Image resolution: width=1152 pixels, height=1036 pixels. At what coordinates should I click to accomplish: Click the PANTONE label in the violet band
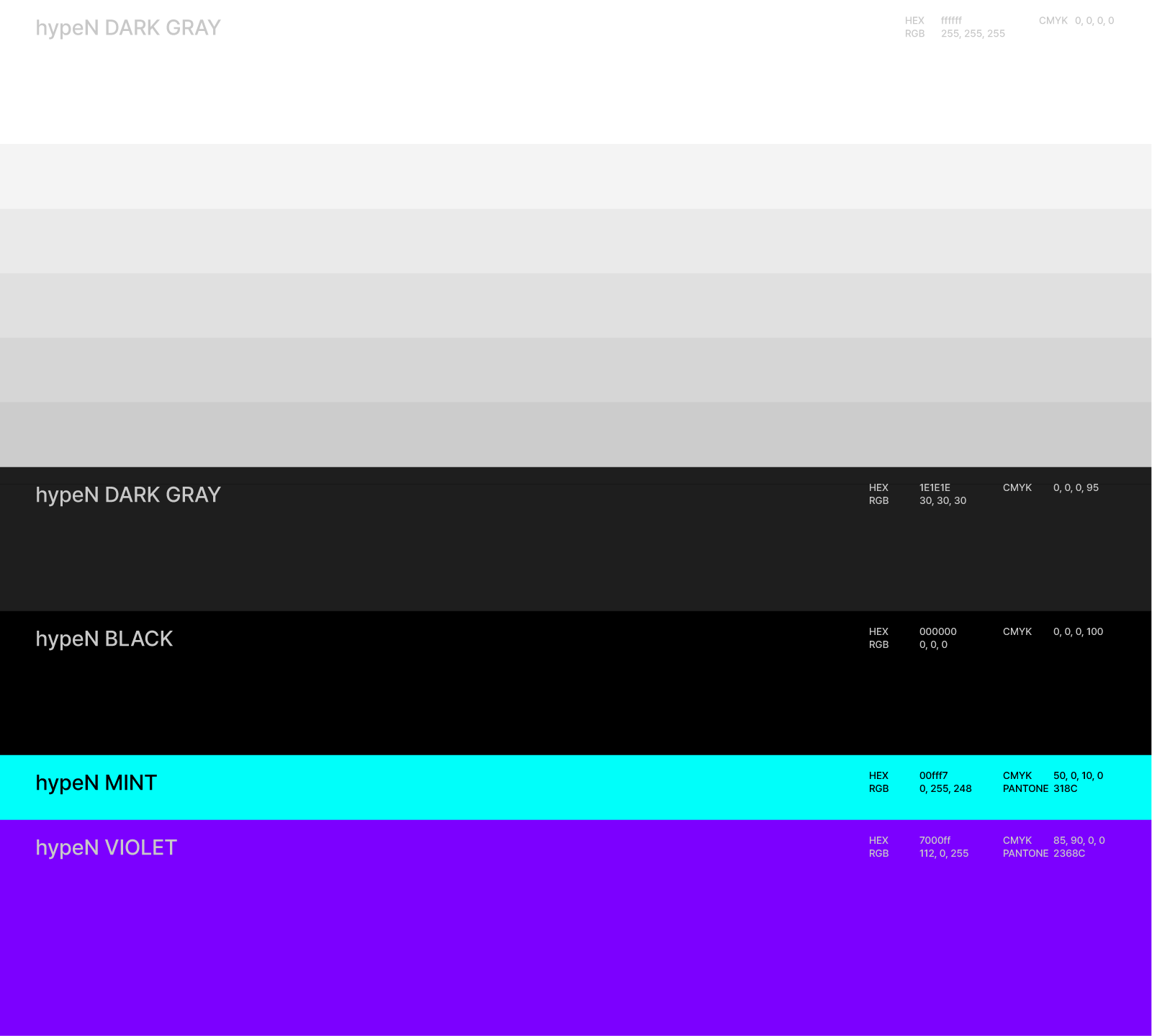click(x=1025, y=854)
